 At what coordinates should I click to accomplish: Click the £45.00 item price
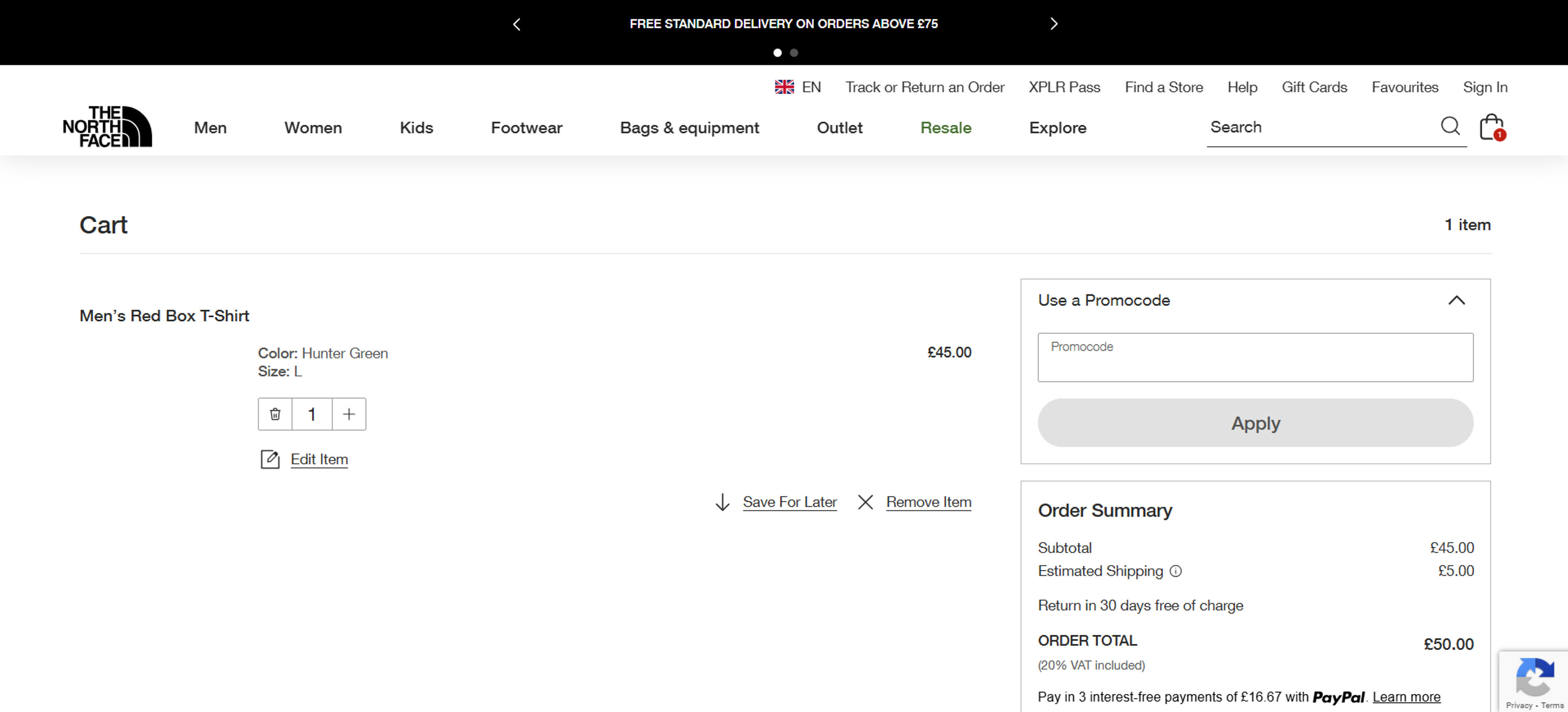(x=949, y=353)
